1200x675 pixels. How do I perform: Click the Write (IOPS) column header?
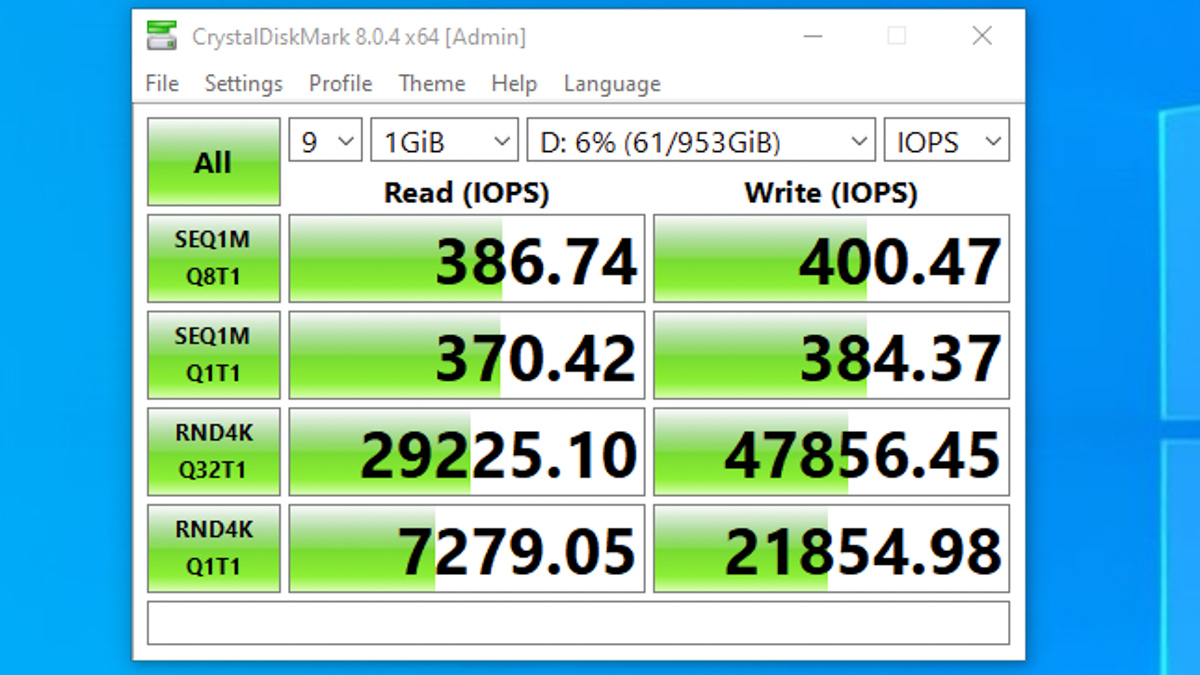click(x=831, y=192)
